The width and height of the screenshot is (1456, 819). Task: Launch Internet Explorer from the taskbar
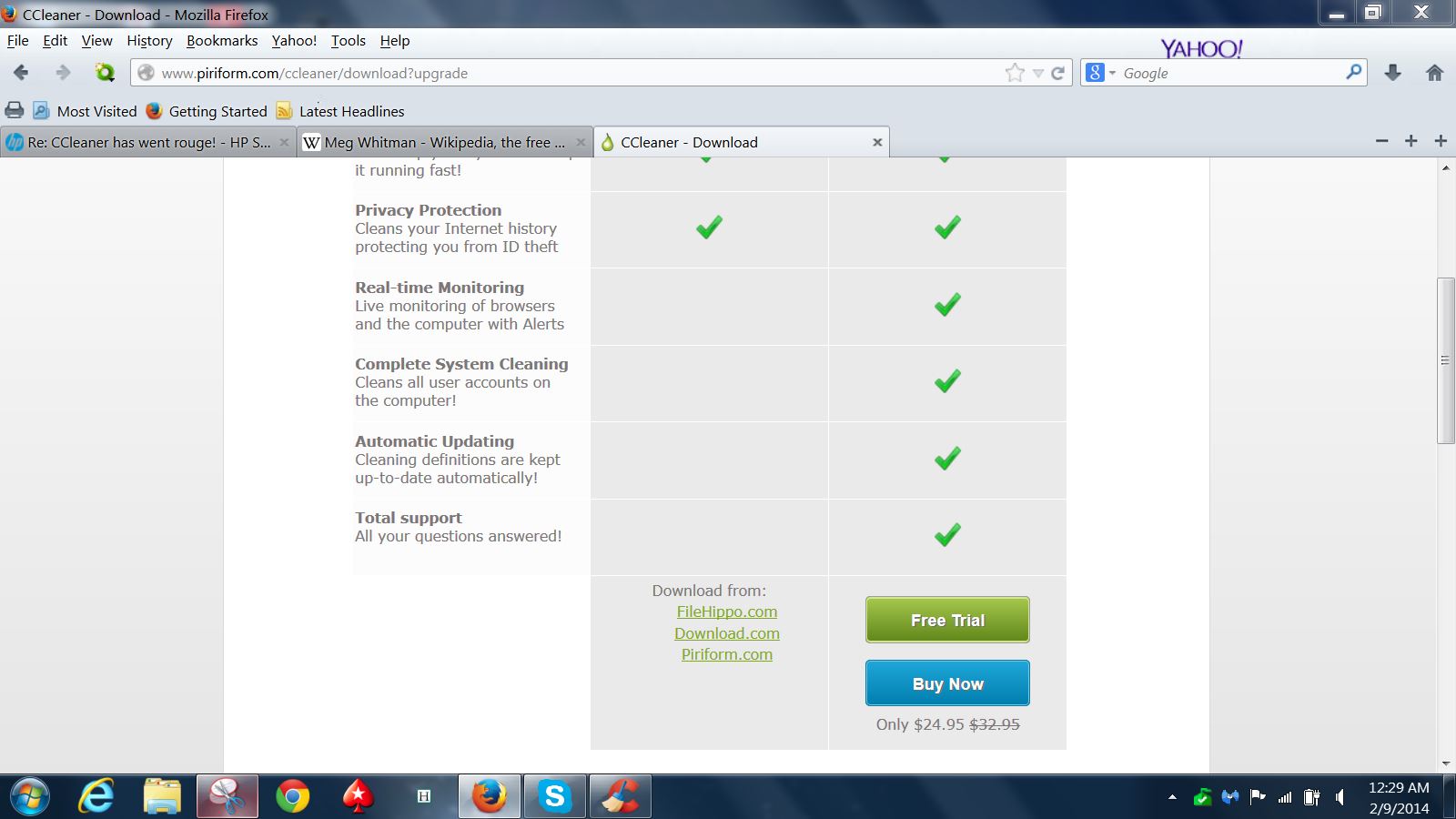point(96,797)
